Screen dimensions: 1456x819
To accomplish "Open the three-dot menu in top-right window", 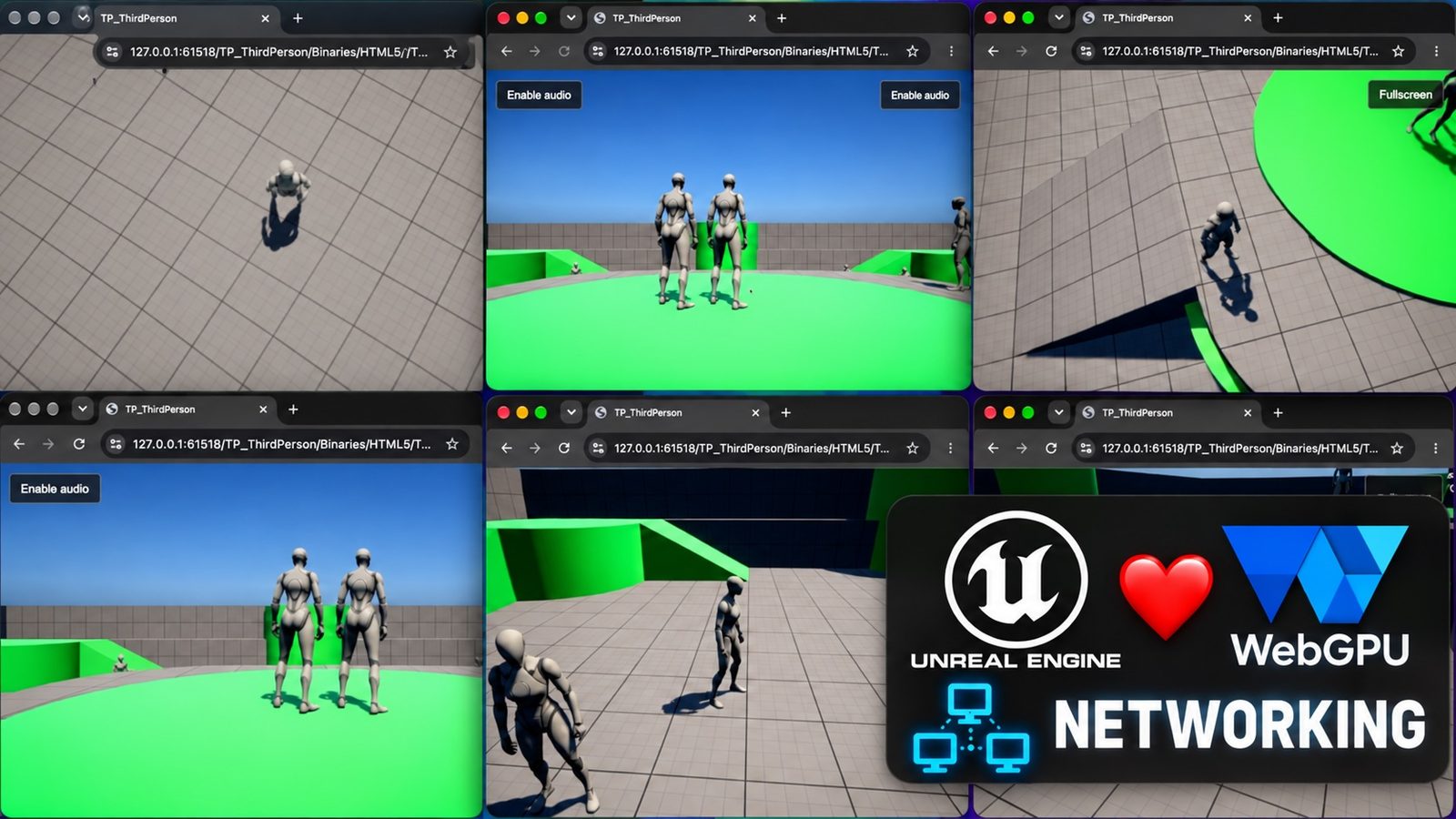I will 1436,51.
